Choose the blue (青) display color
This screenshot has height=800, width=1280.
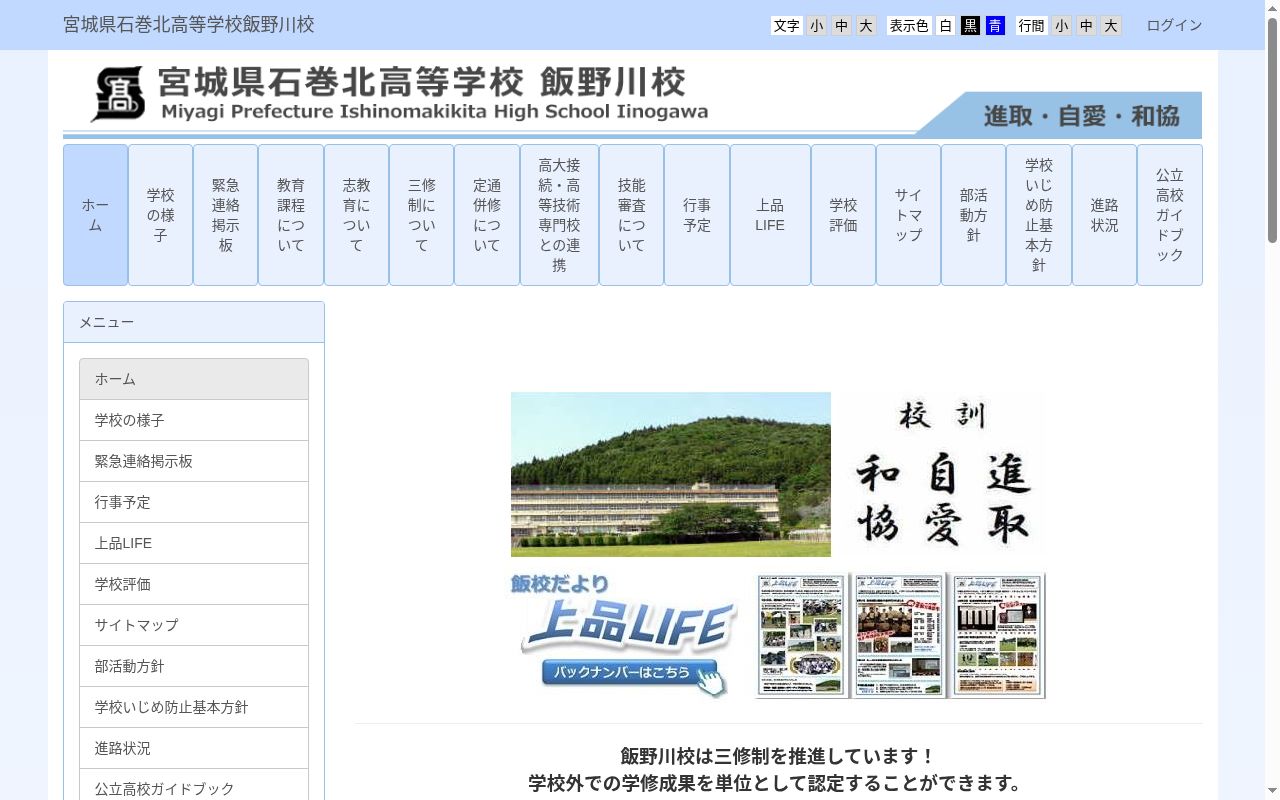995,26
